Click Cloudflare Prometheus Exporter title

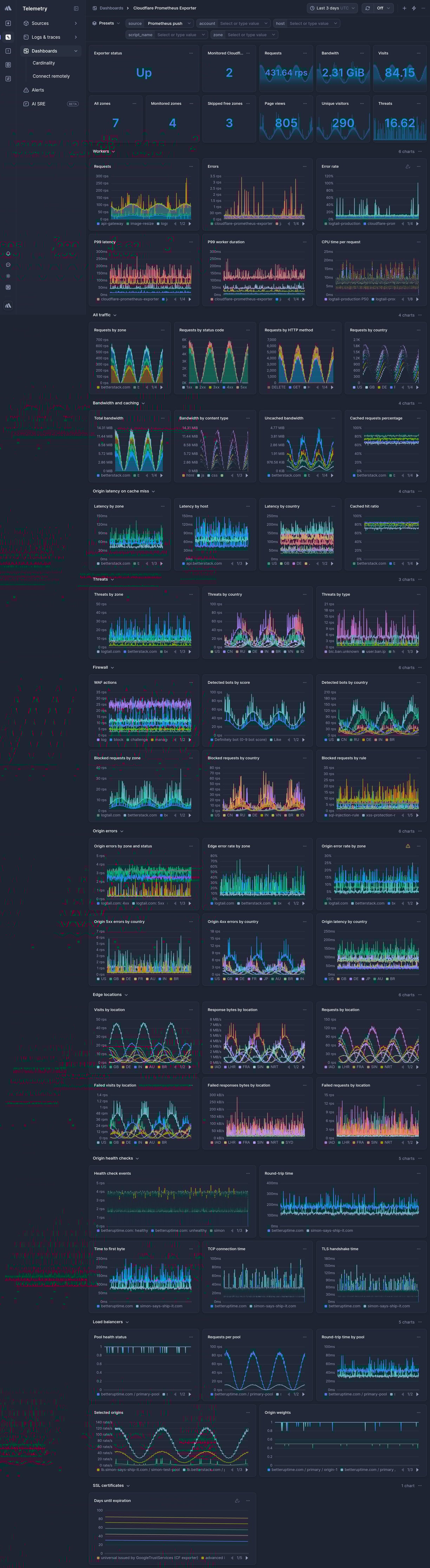point(164,8)
